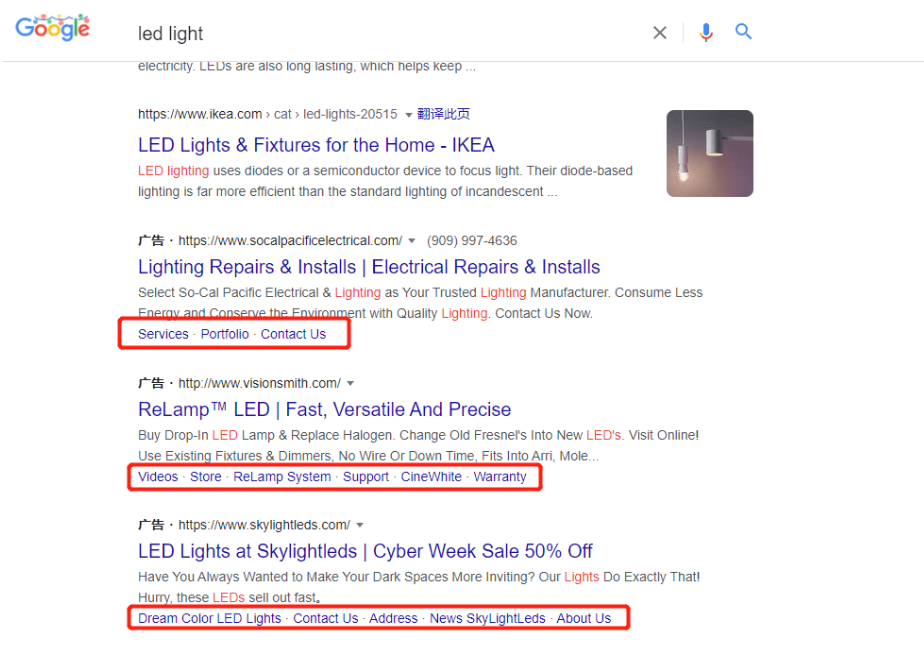Click the magnifying glass search icon
The image size is (924, 664).
(x=743, y=32)
